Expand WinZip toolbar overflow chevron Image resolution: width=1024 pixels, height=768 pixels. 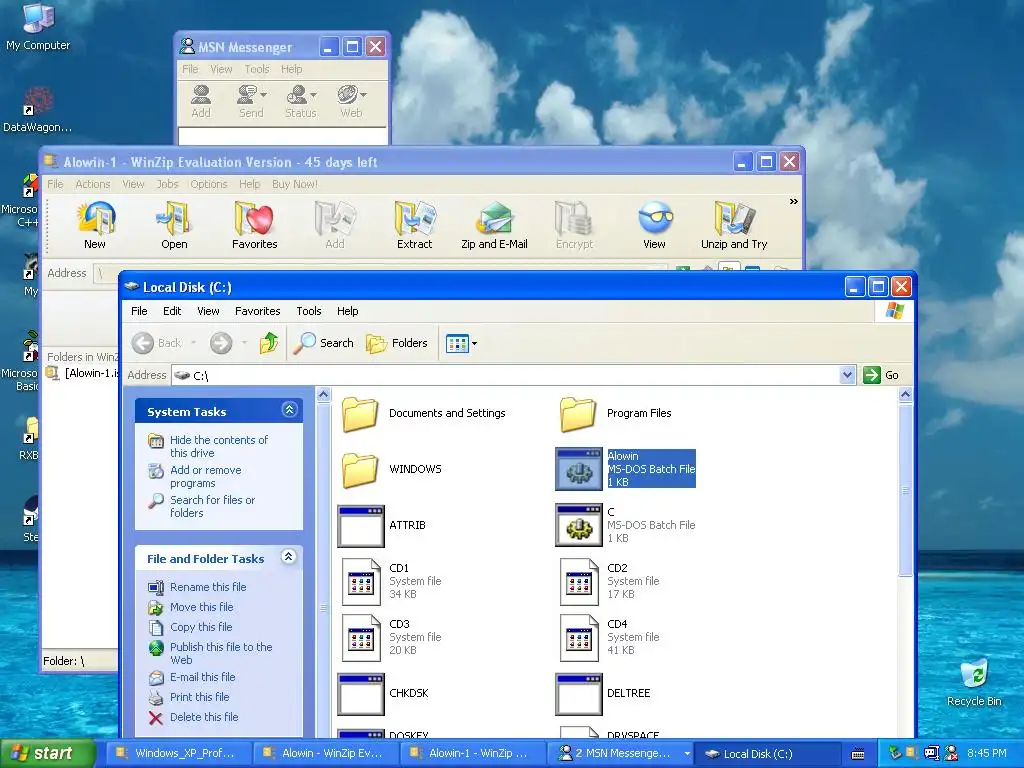point(793,201)
